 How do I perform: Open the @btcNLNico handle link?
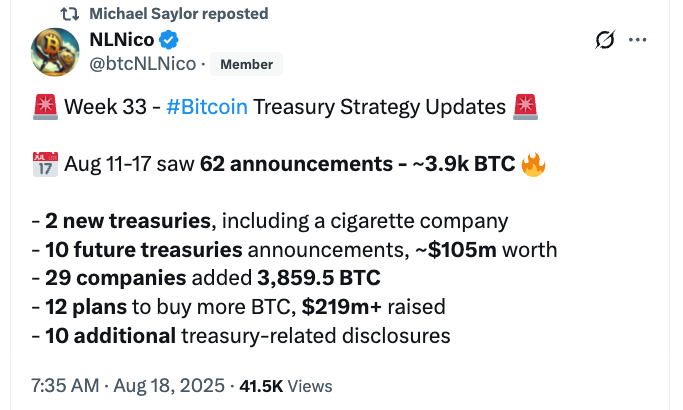[x=143, y=64]
